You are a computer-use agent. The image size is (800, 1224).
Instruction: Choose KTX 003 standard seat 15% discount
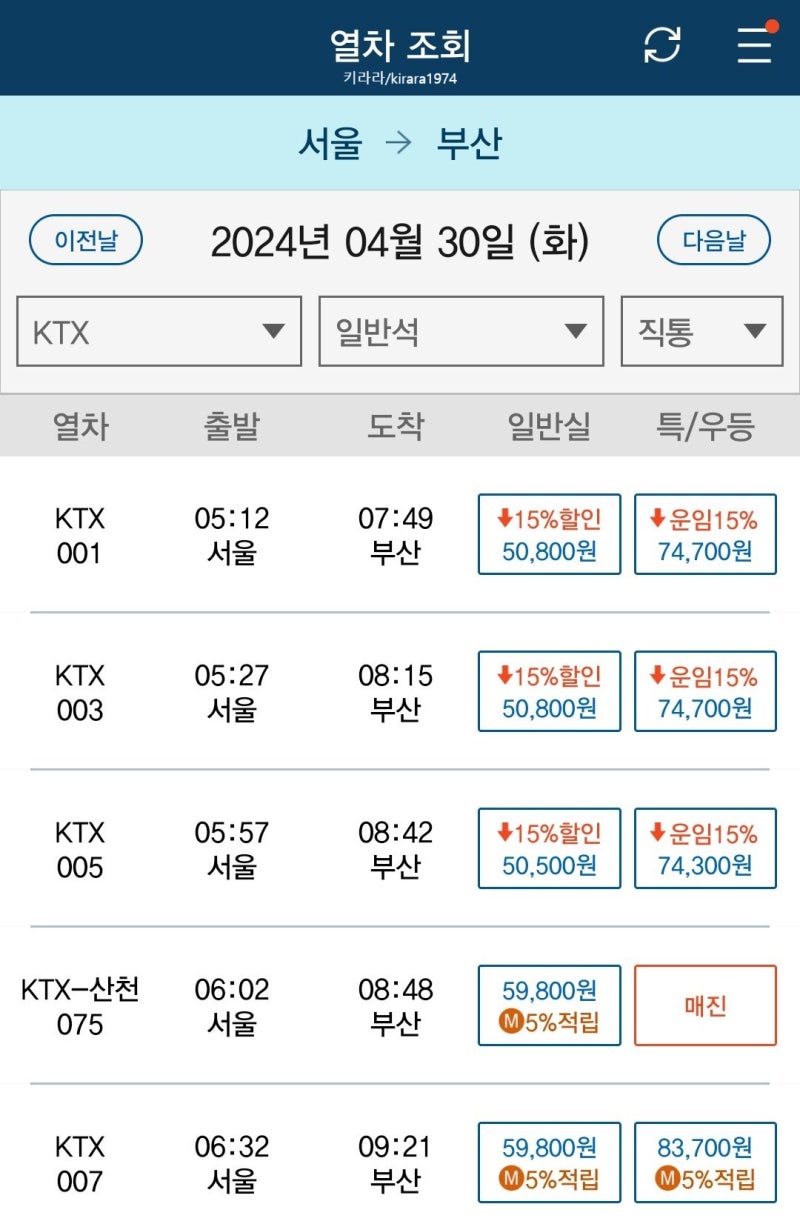point(549,691)
